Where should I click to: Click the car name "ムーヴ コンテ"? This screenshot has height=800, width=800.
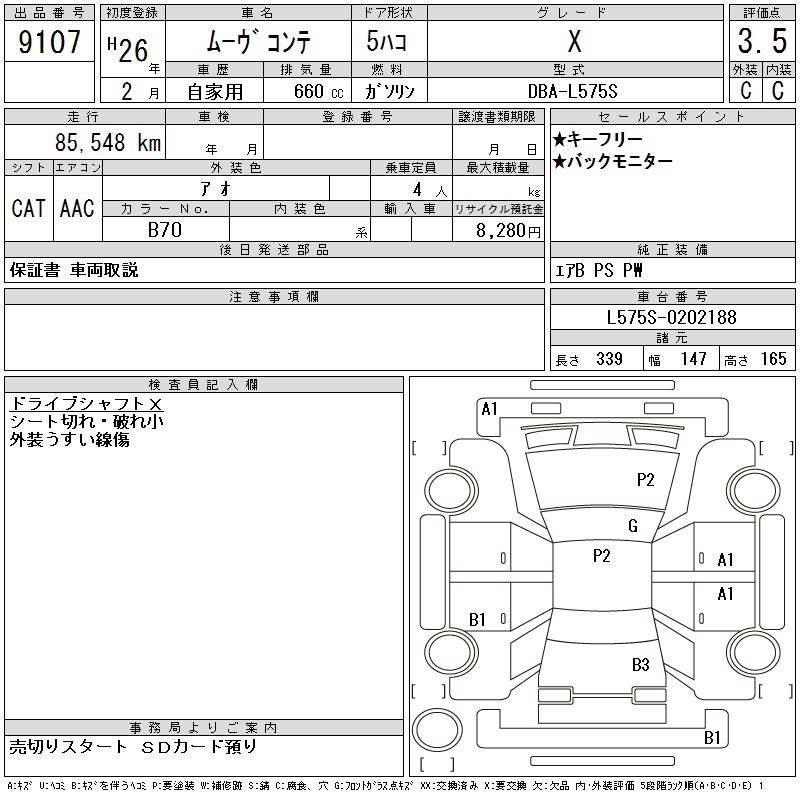tap(259, 41)
